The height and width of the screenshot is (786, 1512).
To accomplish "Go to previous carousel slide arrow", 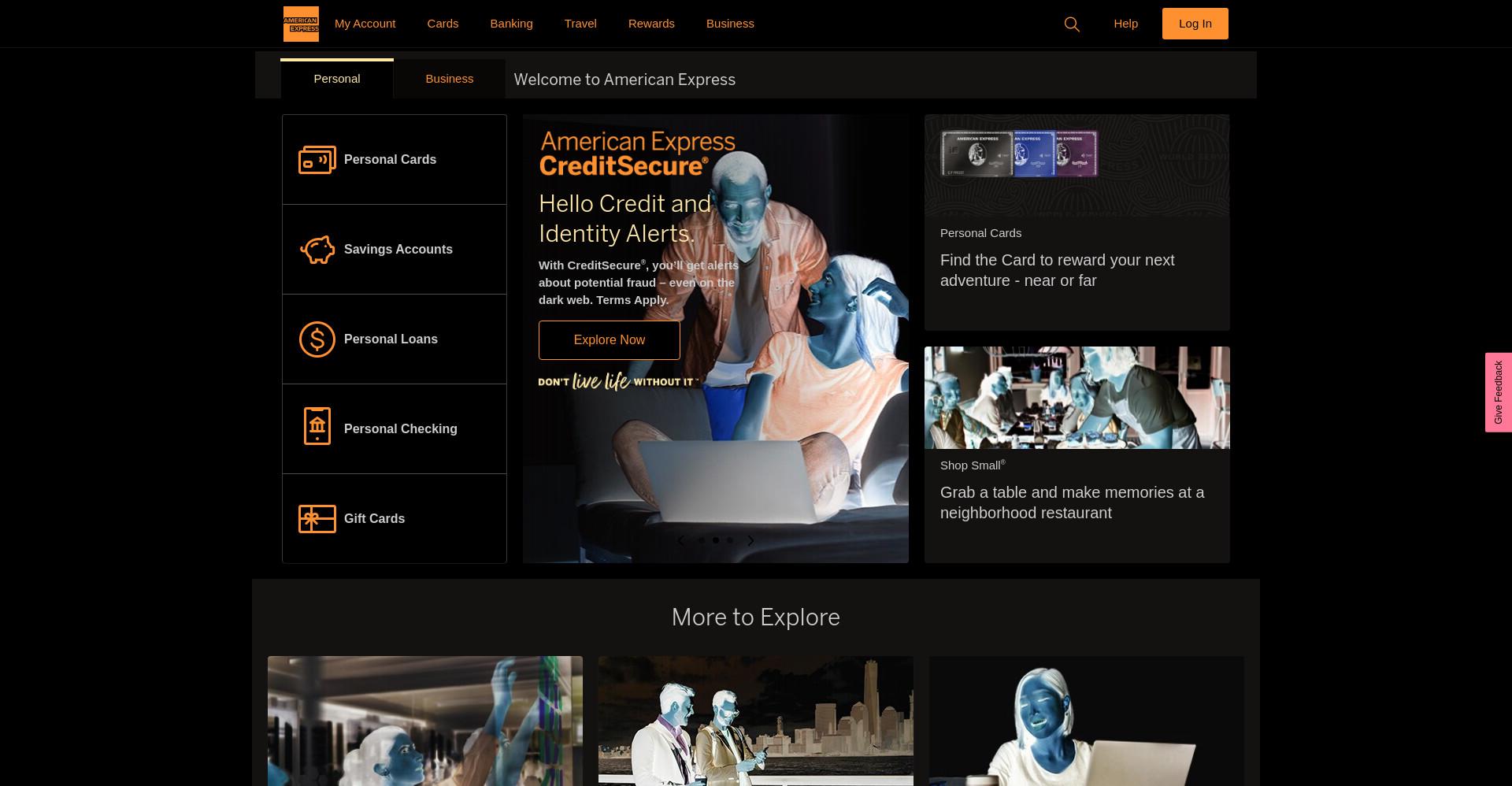I will [x=681, y=540].
